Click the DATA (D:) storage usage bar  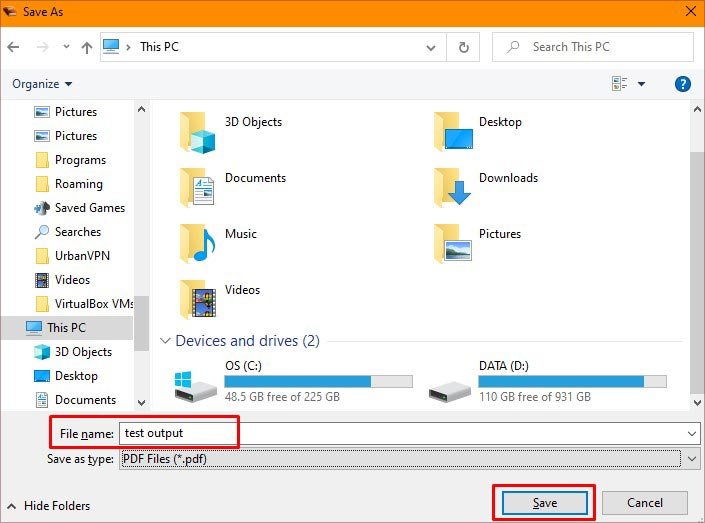pyautogui.click(x=572, y=382)
